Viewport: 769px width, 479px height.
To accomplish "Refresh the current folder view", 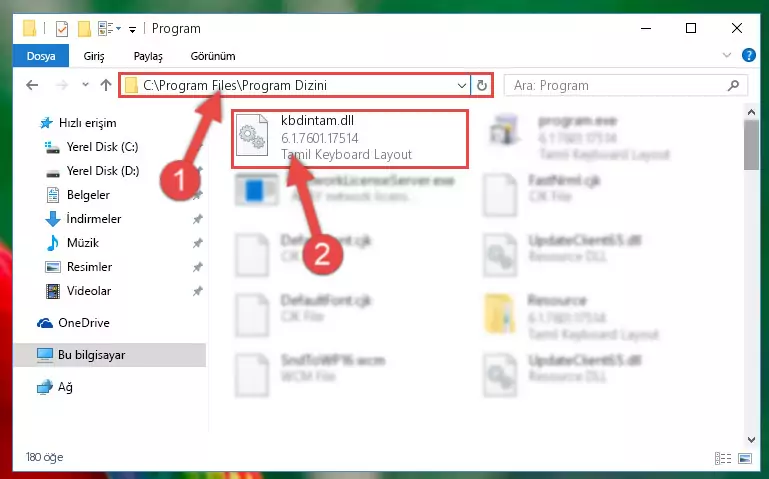I will click(482, 86).
